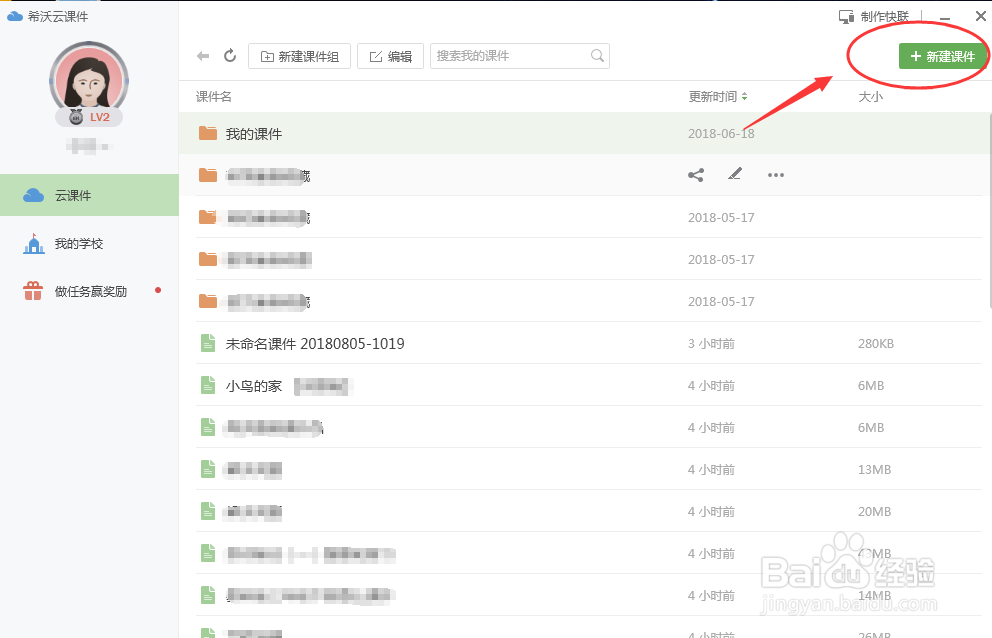Sort files by the 大小 column header
The height and width of the screenshot is (638, 992).
pos(869,96)
